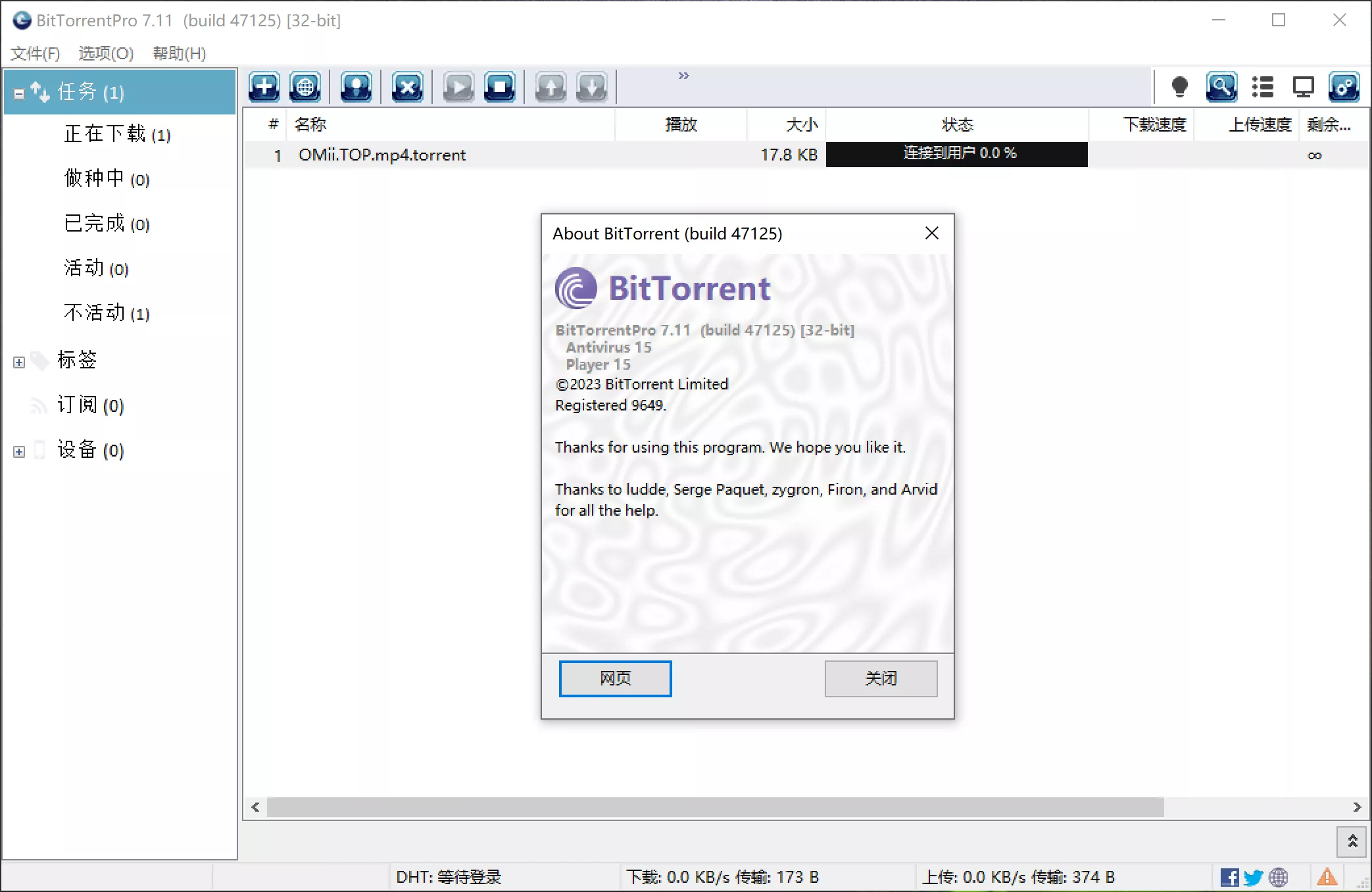The width and height of the screenshot is (1372, 892).
Task: Click the Create New Torrent icon
Action: 356,87
